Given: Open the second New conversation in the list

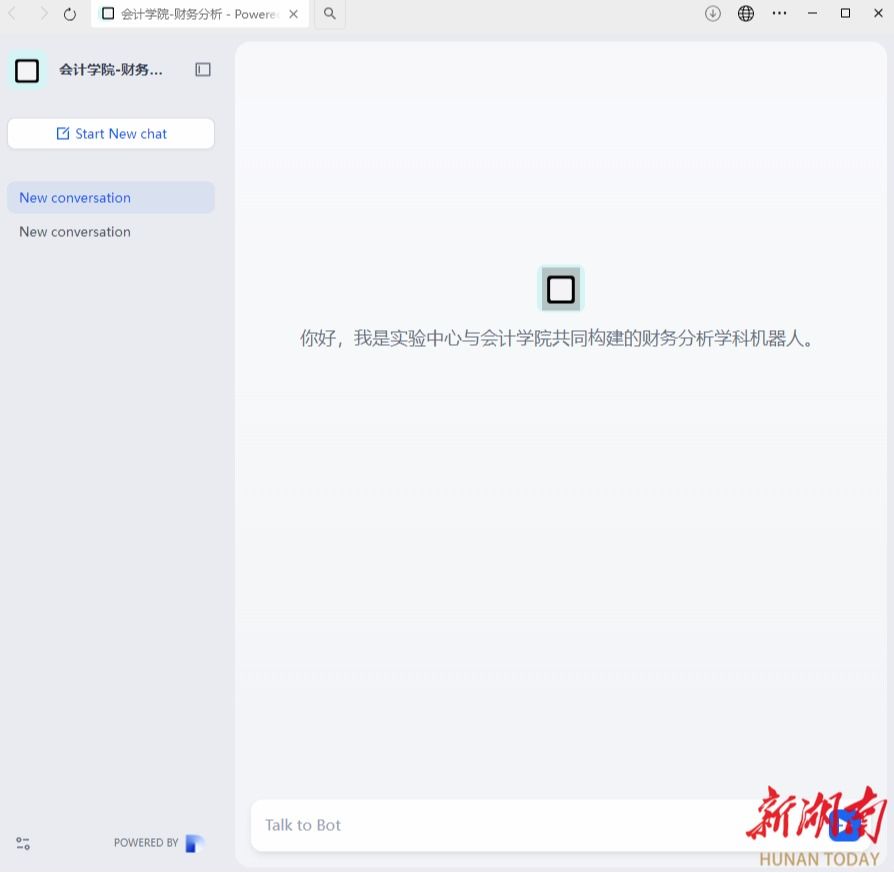Looking at the screenshot, I should [75, 232].
